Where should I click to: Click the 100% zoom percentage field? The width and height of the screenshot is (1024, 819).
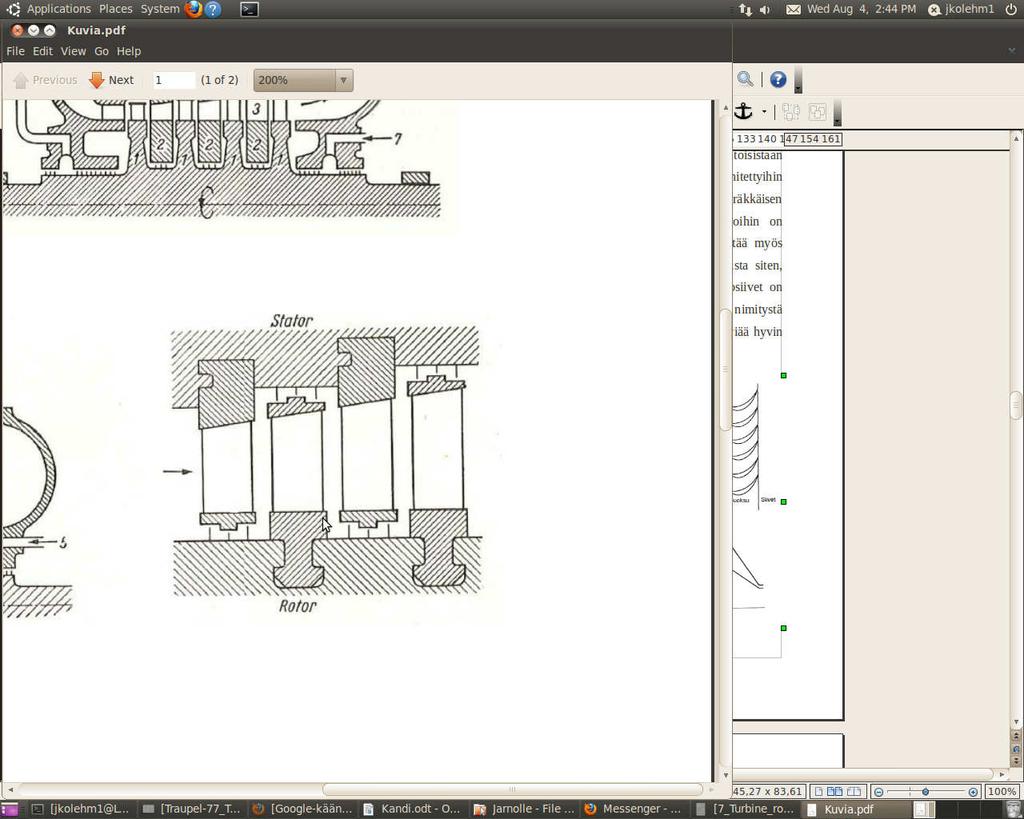pos(1001,792)
